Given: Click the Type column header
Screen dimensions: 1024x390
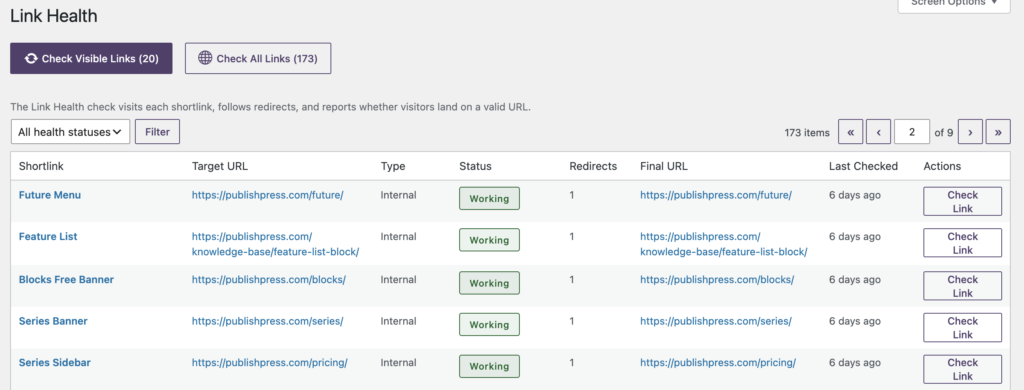Looking at the screenshot, I should click(x=393, y=166).
